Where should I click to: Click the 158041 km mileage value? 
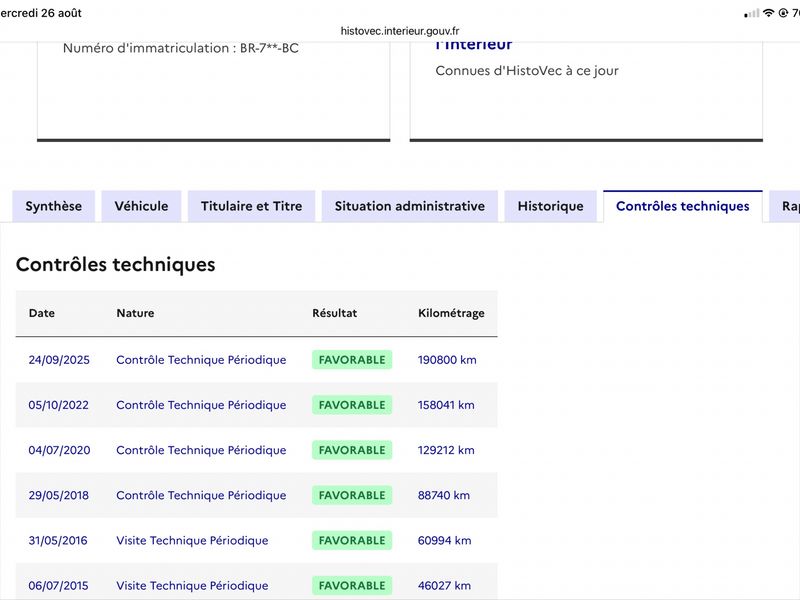(446, 405)
